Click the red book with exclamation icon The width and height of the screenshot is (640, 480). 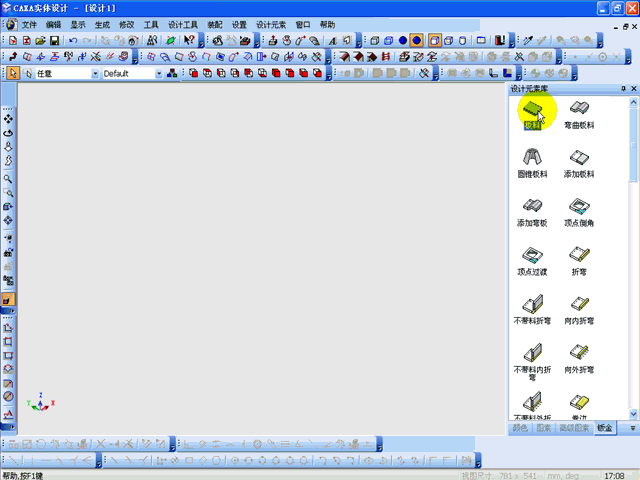pos(500,40)
